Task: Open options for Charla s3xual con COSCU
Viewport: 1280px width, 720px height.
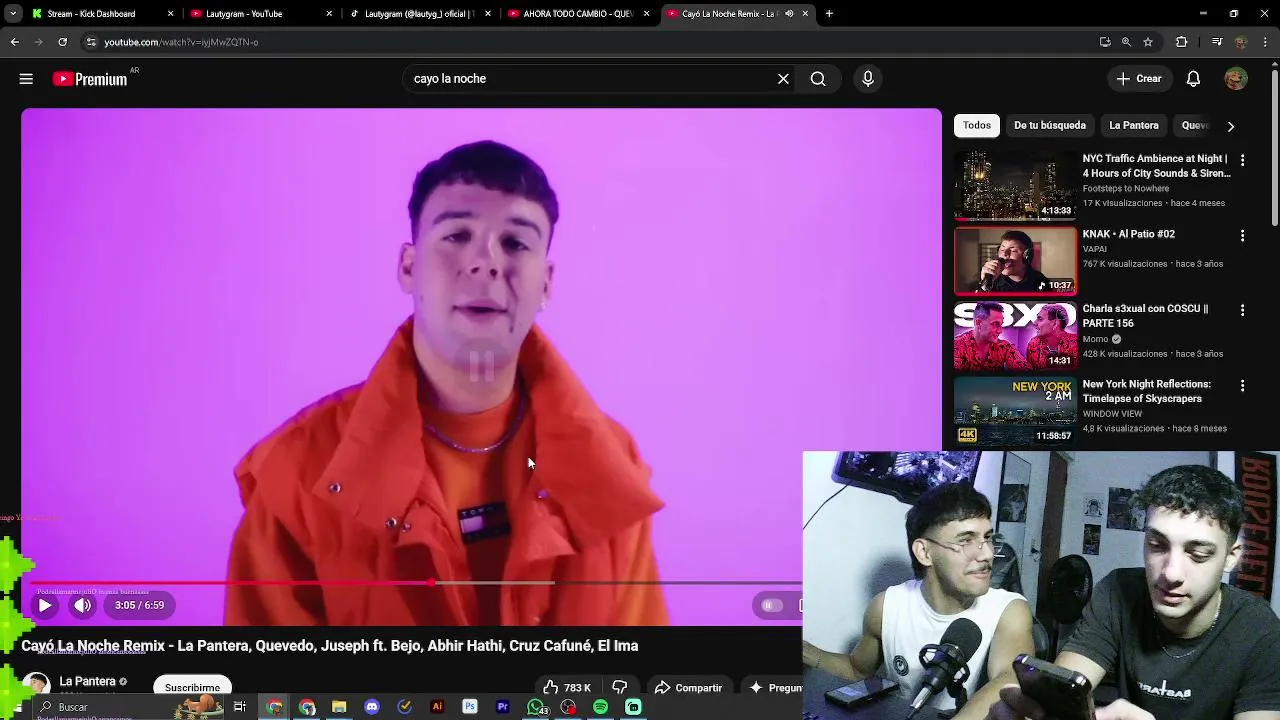Action: tap(1242, 310)
